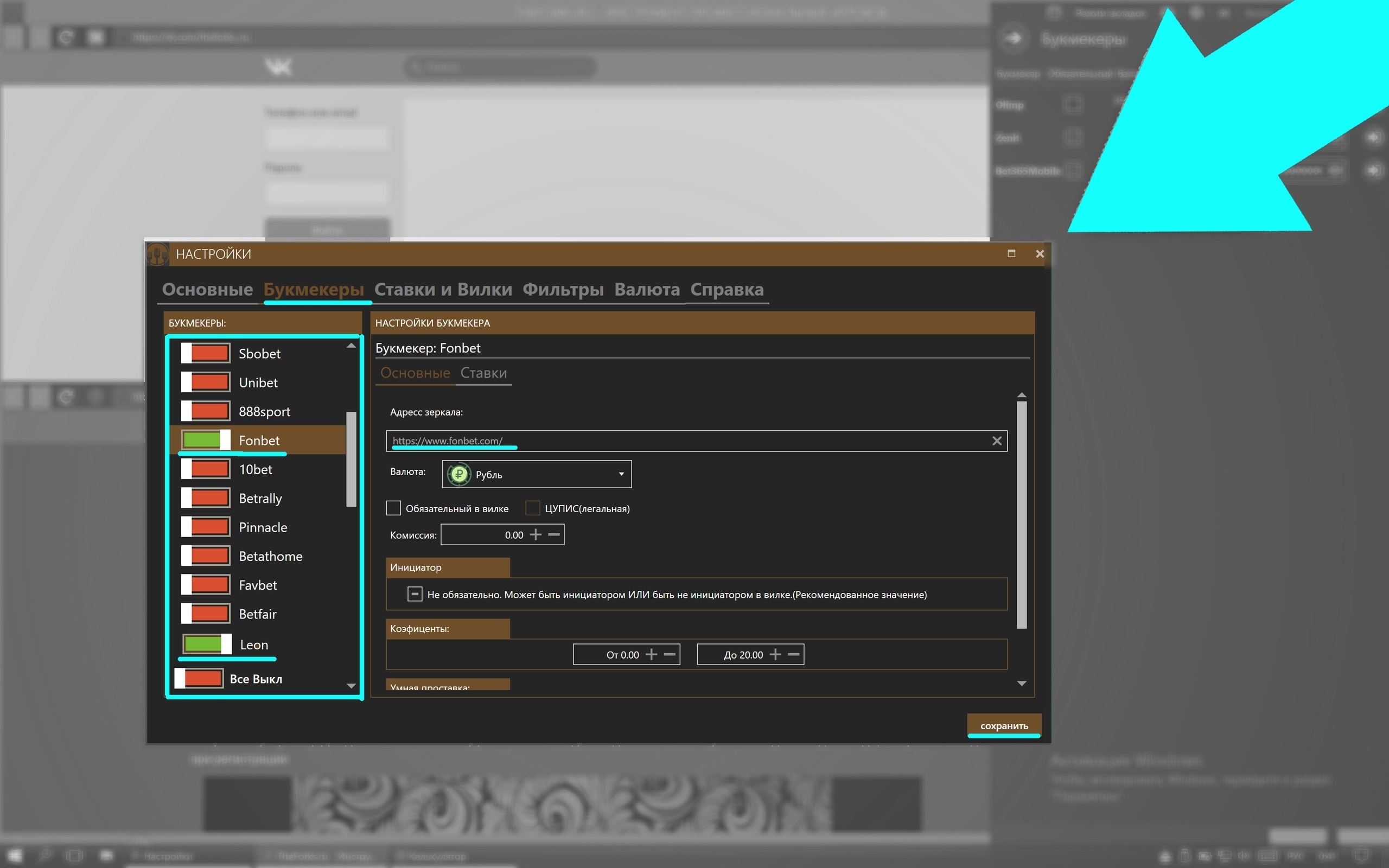Increase the До coefficient value
The image size is (1389, 868).
[775, 654]
